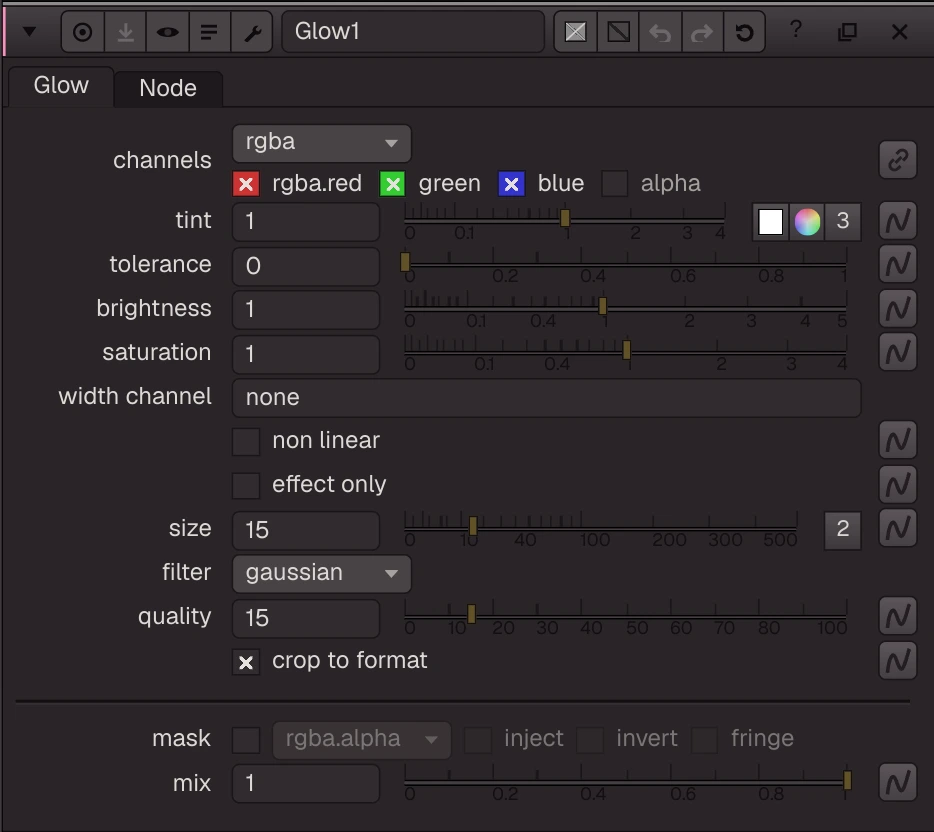
Task: Click the saturation slider handle
Action: (627, 350)
